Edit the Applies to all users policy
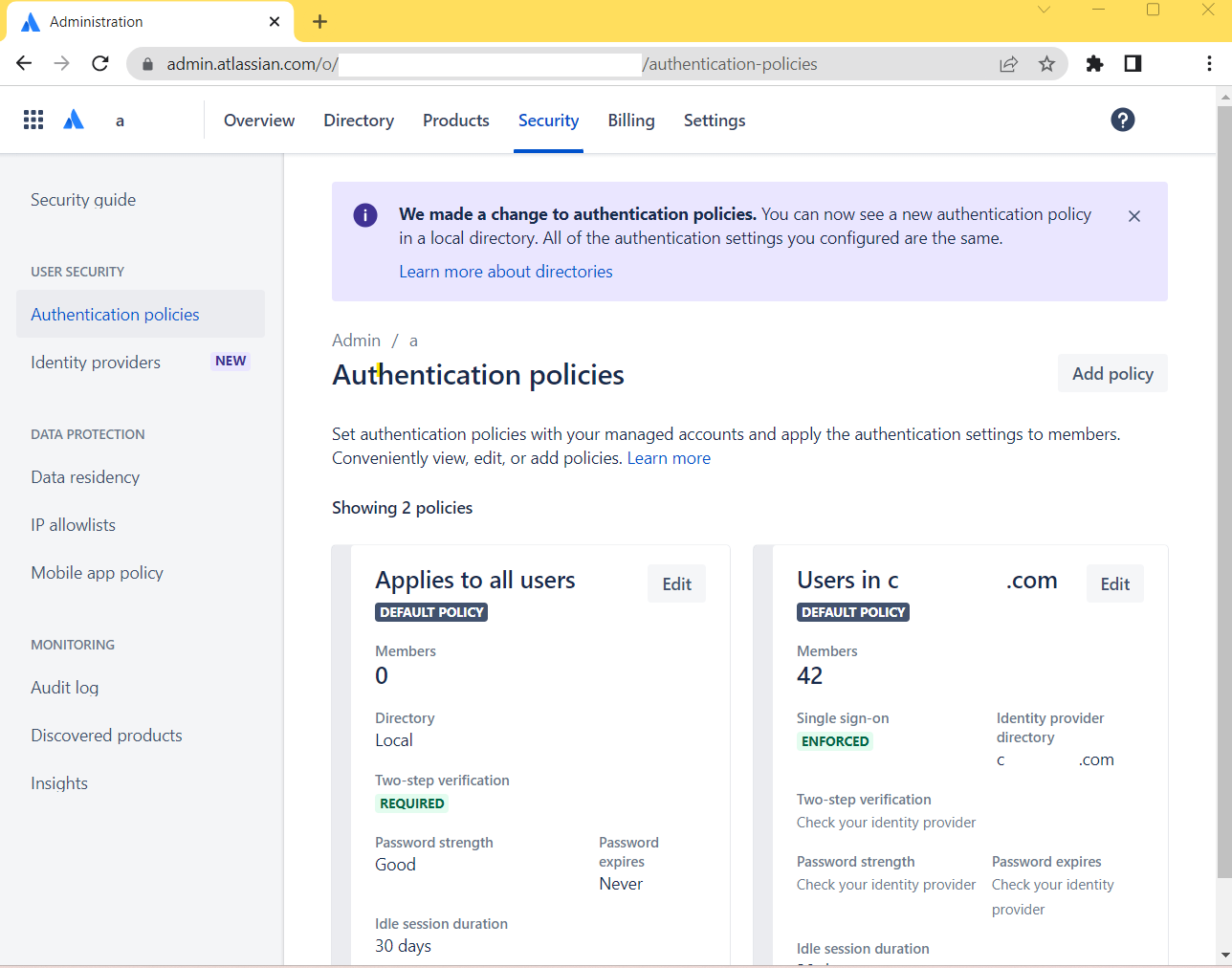The height and width of the screenshot is (968, 1232). (677, 584)
